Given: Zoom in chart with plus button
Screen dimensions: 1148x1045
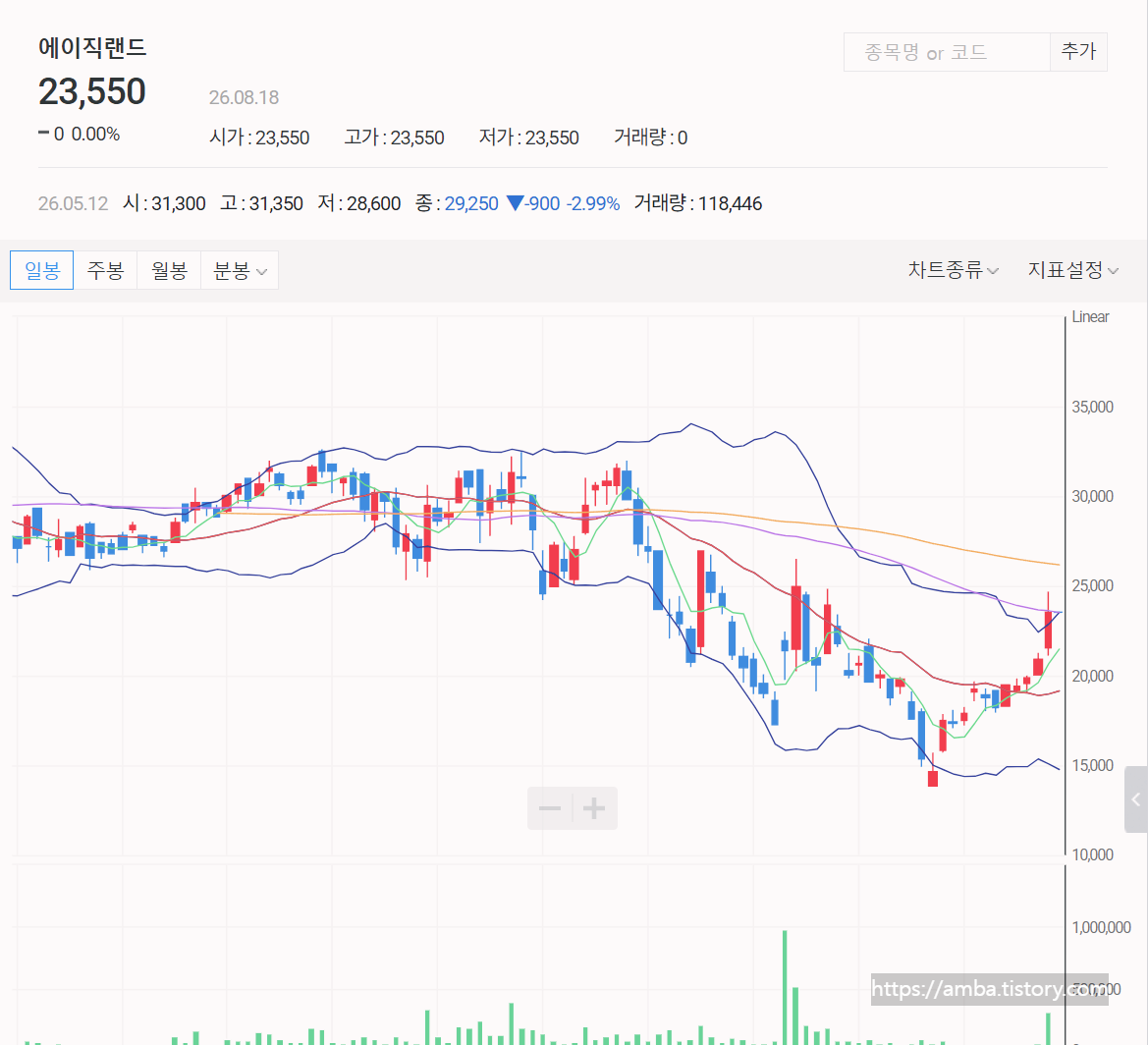Looking at the screenshot, I should (594, 808).
